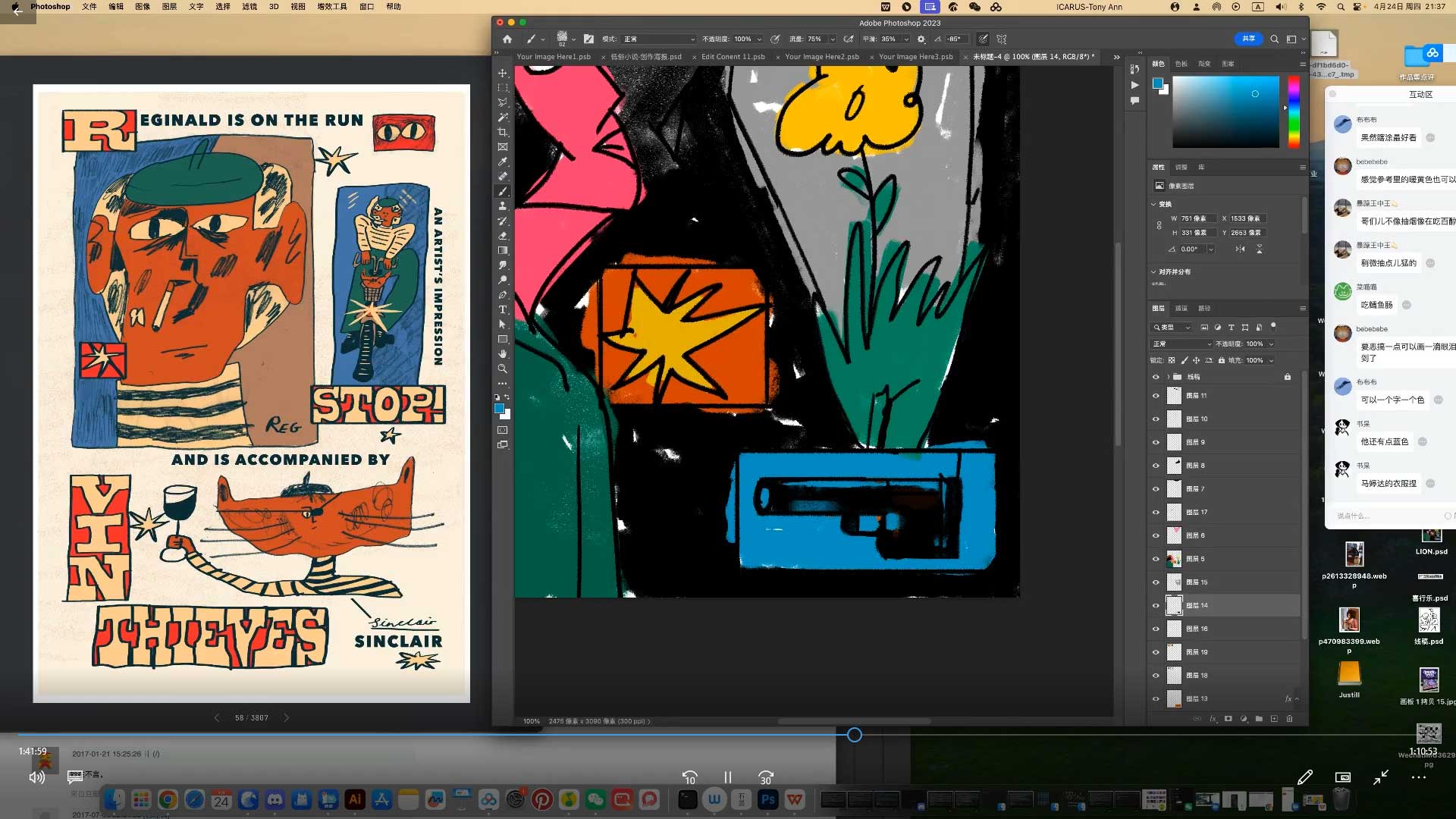Click the foreground blue color swatch
The height and width of the screenshot is (819, 1456).
pyautogui.click(x=498, y=409)
